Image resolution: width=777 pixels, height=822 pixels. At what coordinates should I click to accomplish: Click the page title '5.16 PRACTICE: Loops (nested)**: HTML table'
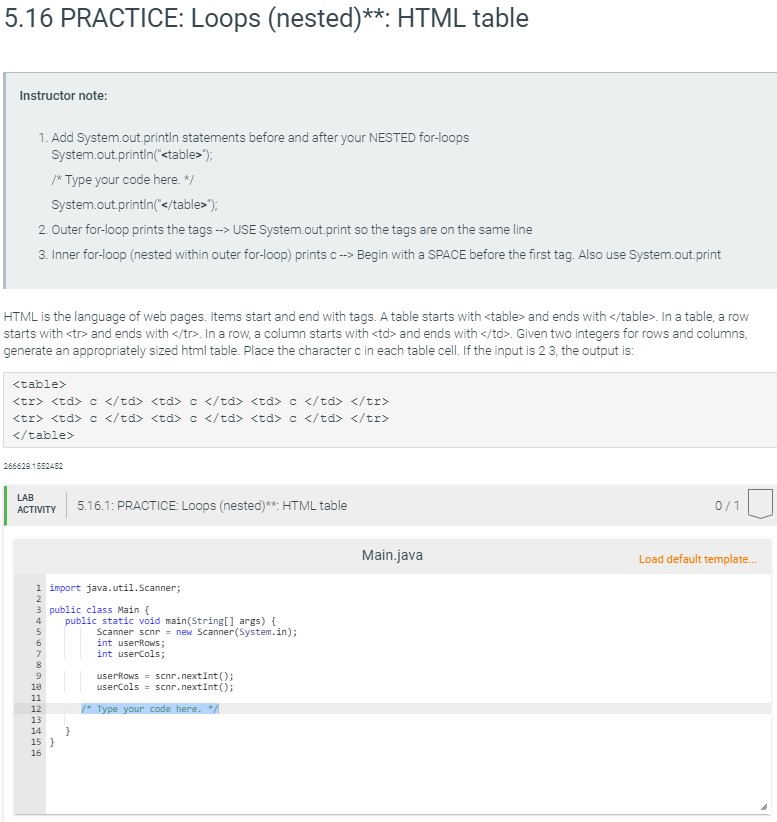(266, 18)
